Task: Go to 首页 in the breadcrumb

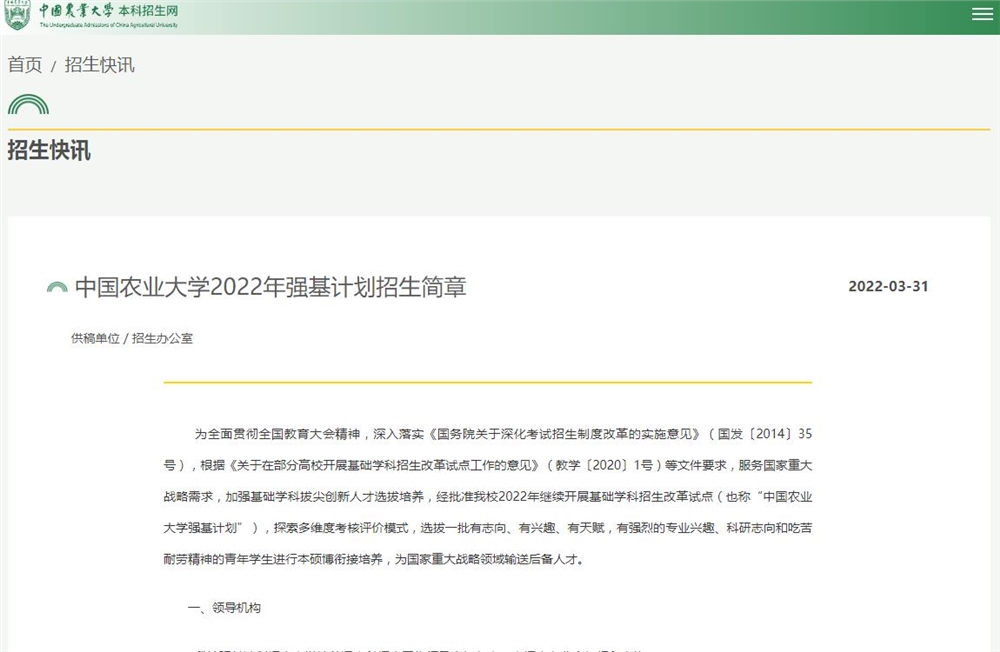Action: [x=25, y=64]
